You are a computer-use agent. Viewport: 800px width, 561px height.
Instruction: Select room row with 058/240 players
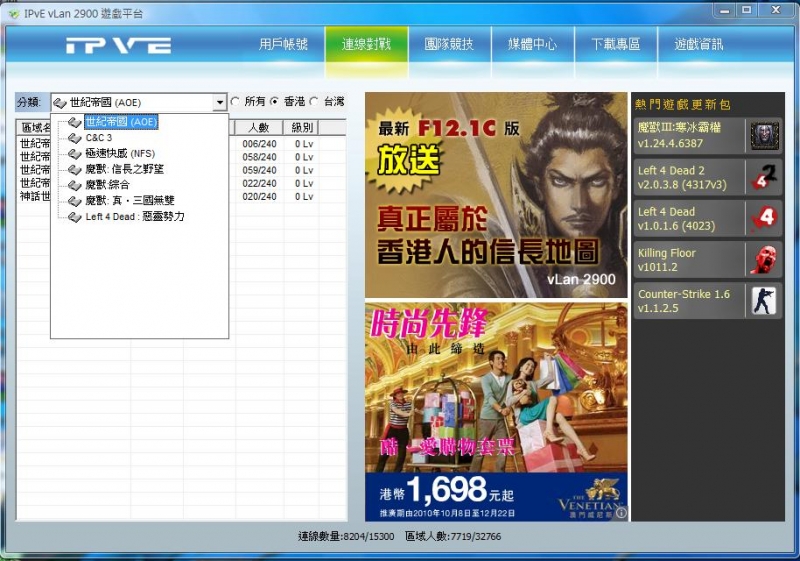(x=182, y=157)
